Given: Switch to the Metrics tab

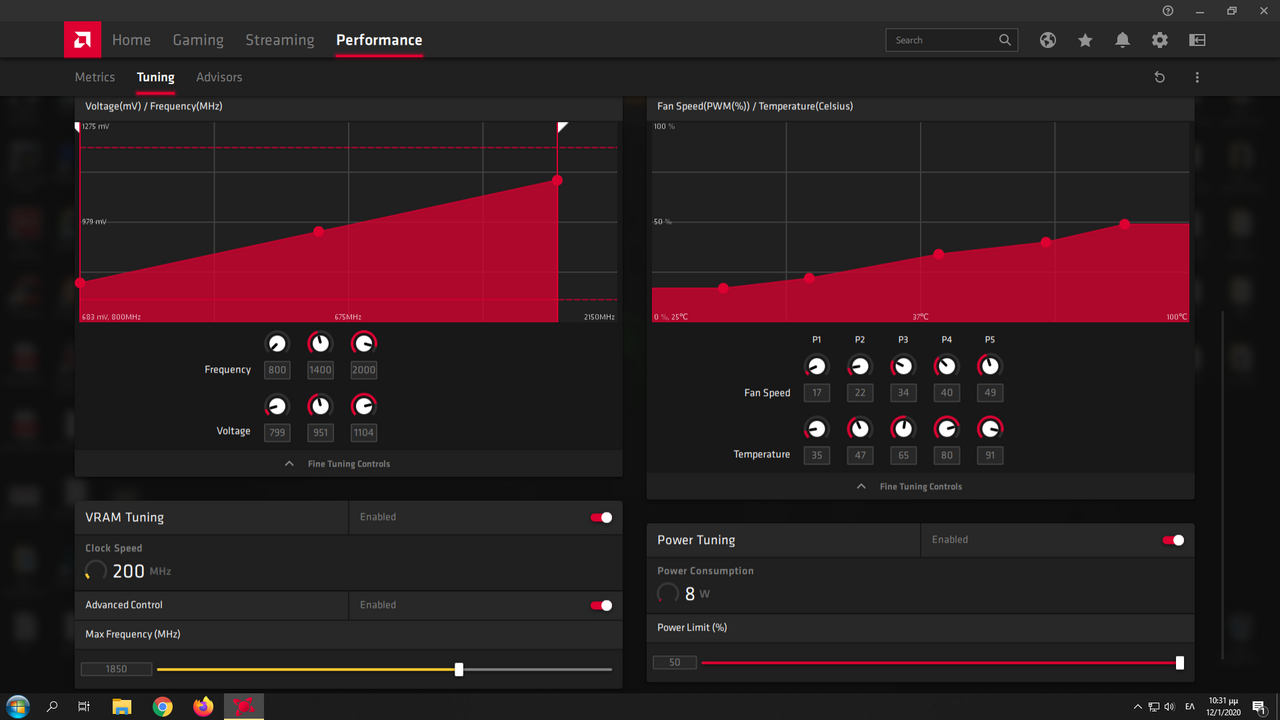Looking at the screenshot, I should click(x=95, y=77).
